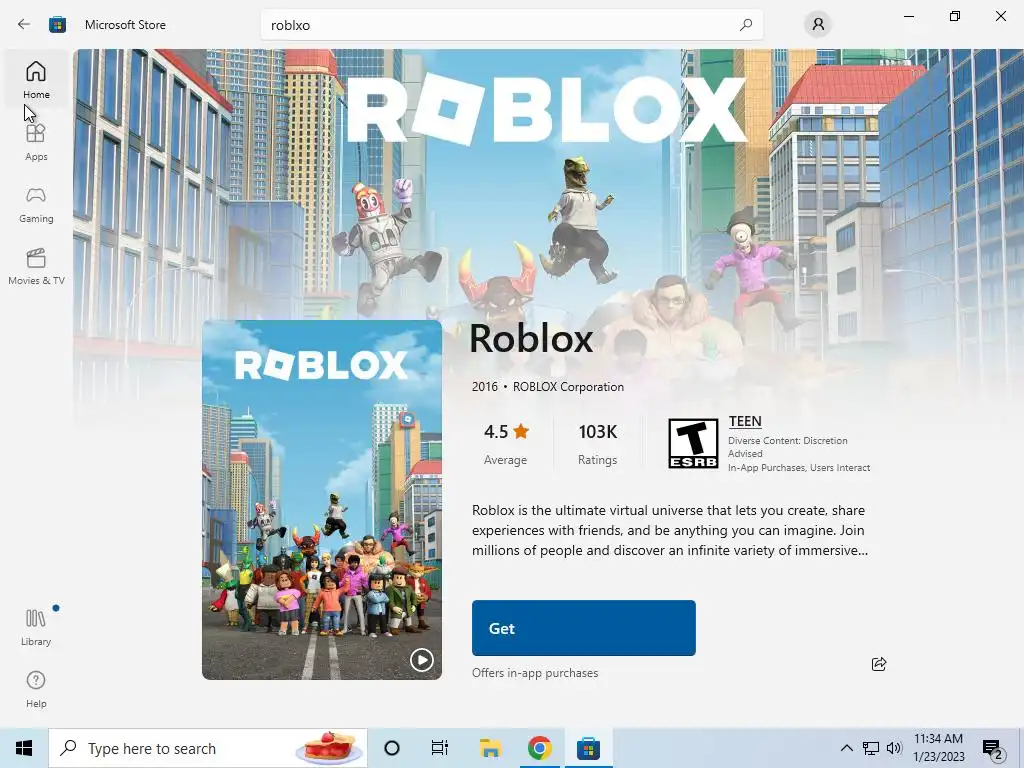Open the Windows Start menu

(24, 748)
